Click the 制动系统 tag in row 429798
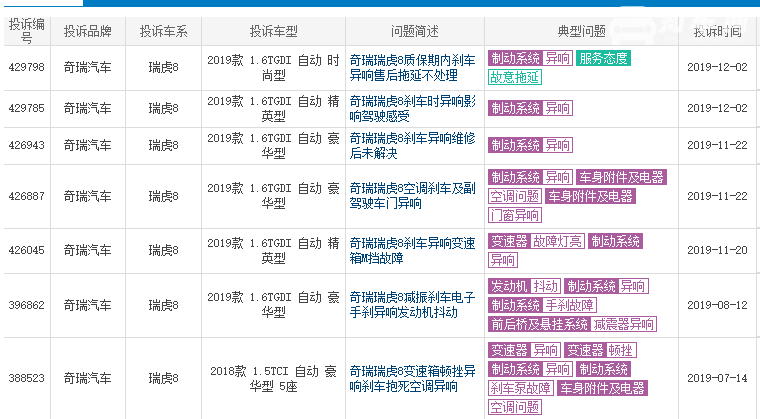Viewport: 760px width, 419px height. click(515, 58)
